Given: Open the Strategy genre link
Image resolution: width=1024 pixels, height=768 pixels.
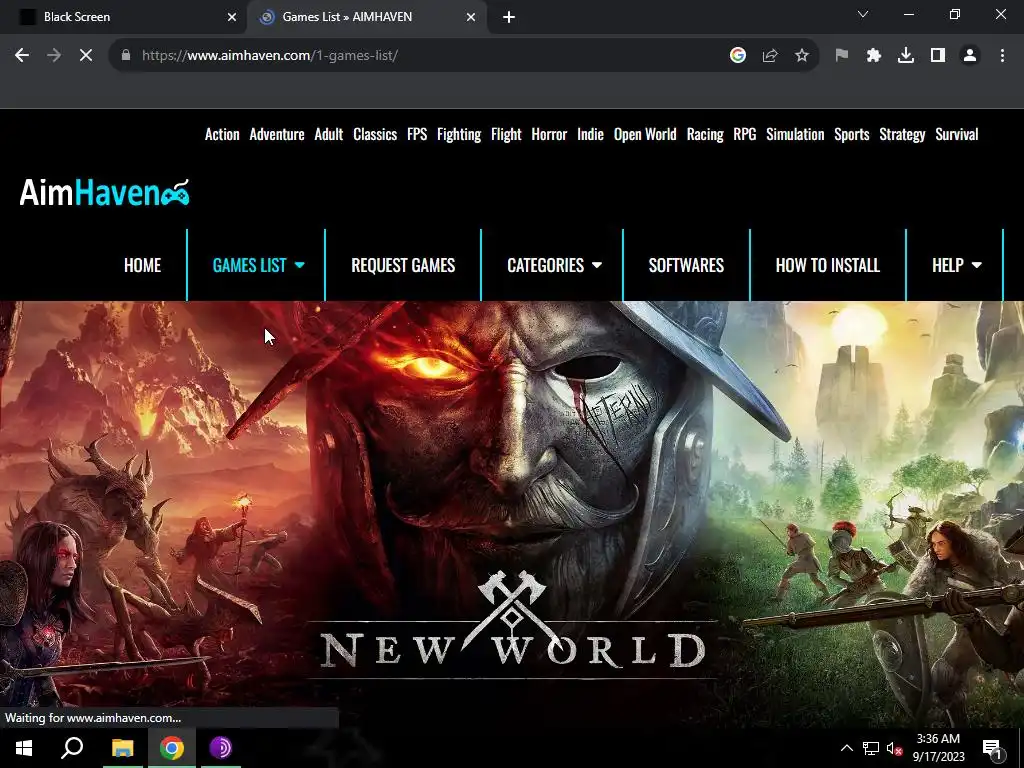Looking at the screenshot, I should click(902, 135).
